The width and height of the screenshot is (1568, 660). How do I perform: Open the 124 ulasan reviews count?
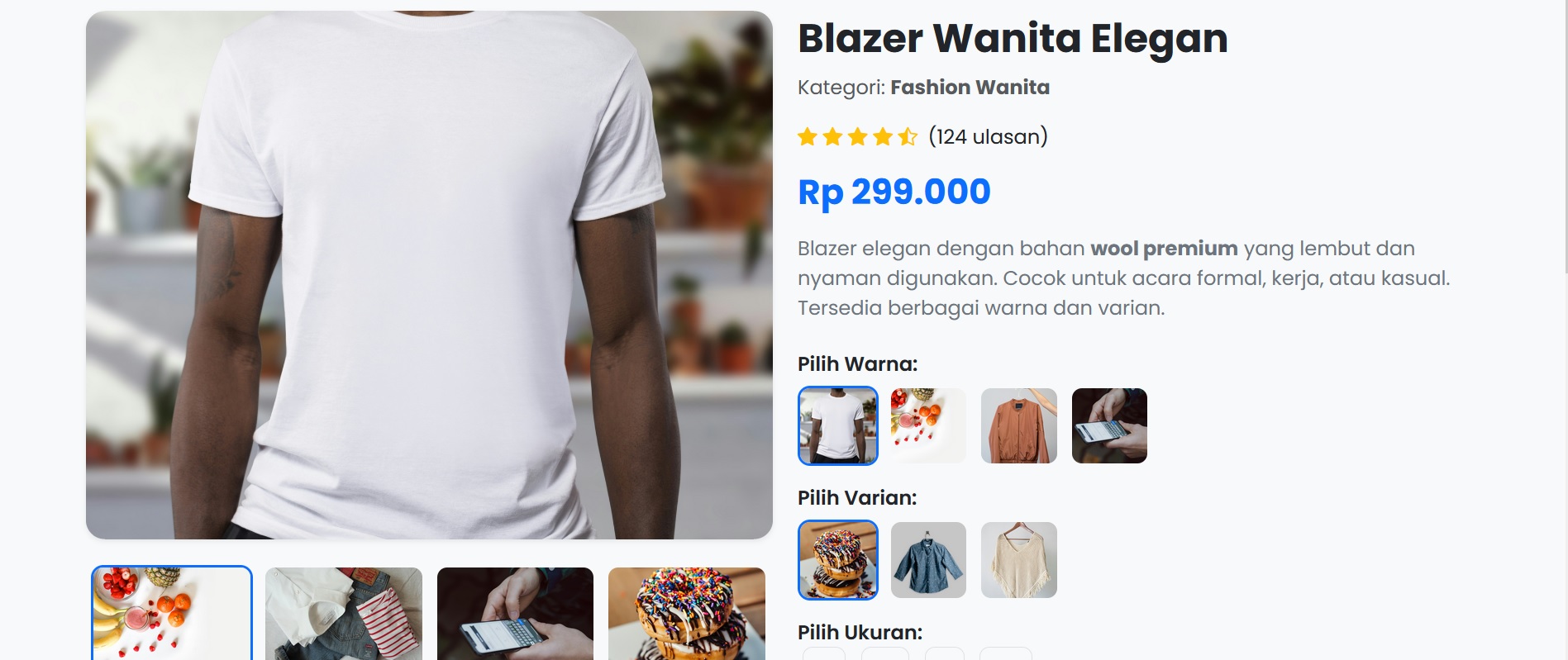(988, 136)
